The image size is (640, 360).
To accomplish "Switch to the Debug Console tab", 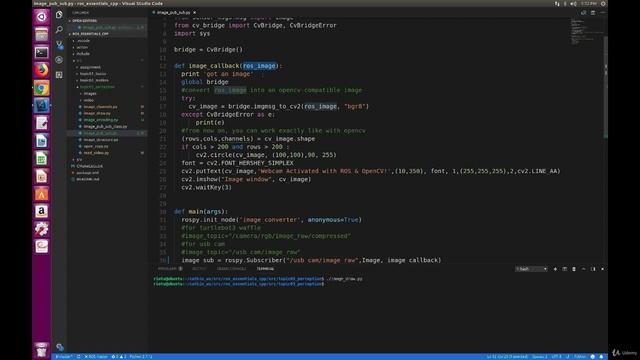I will coord(231,269).
